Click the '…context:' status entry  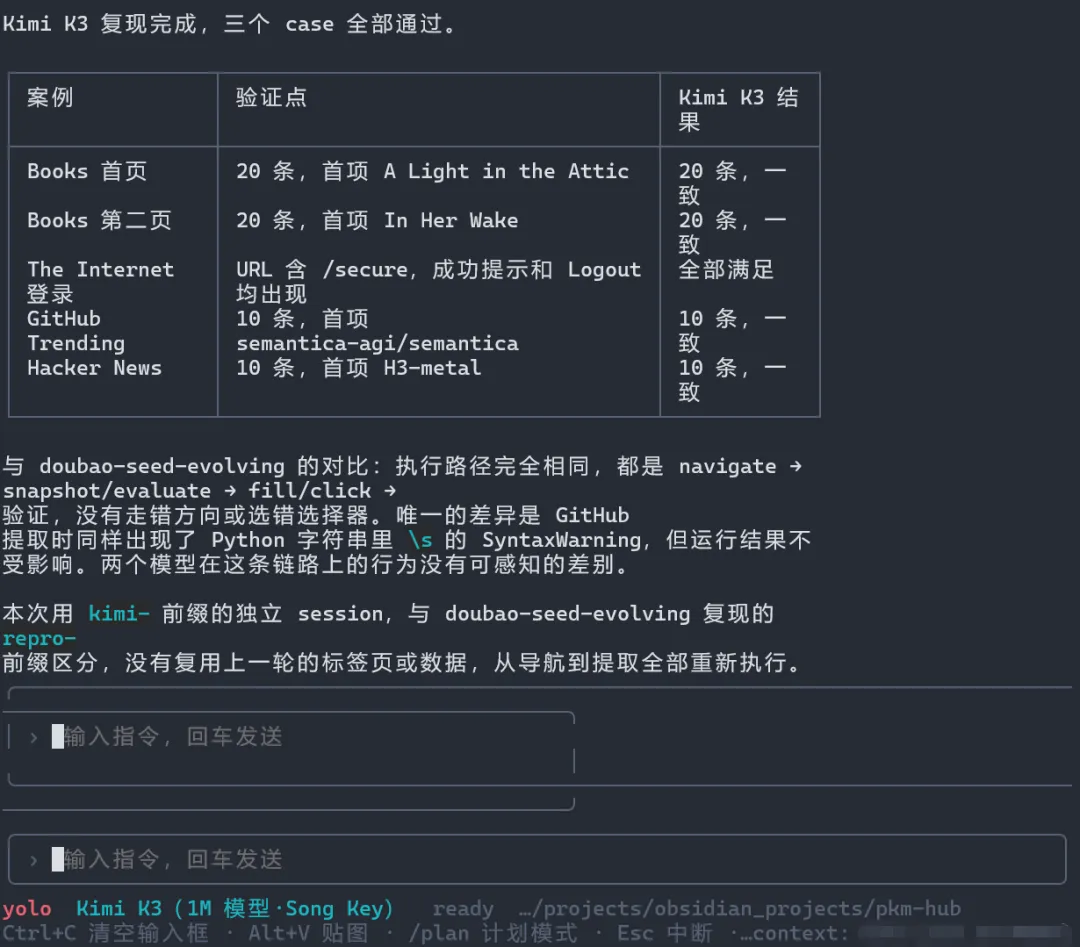(794, 933)
